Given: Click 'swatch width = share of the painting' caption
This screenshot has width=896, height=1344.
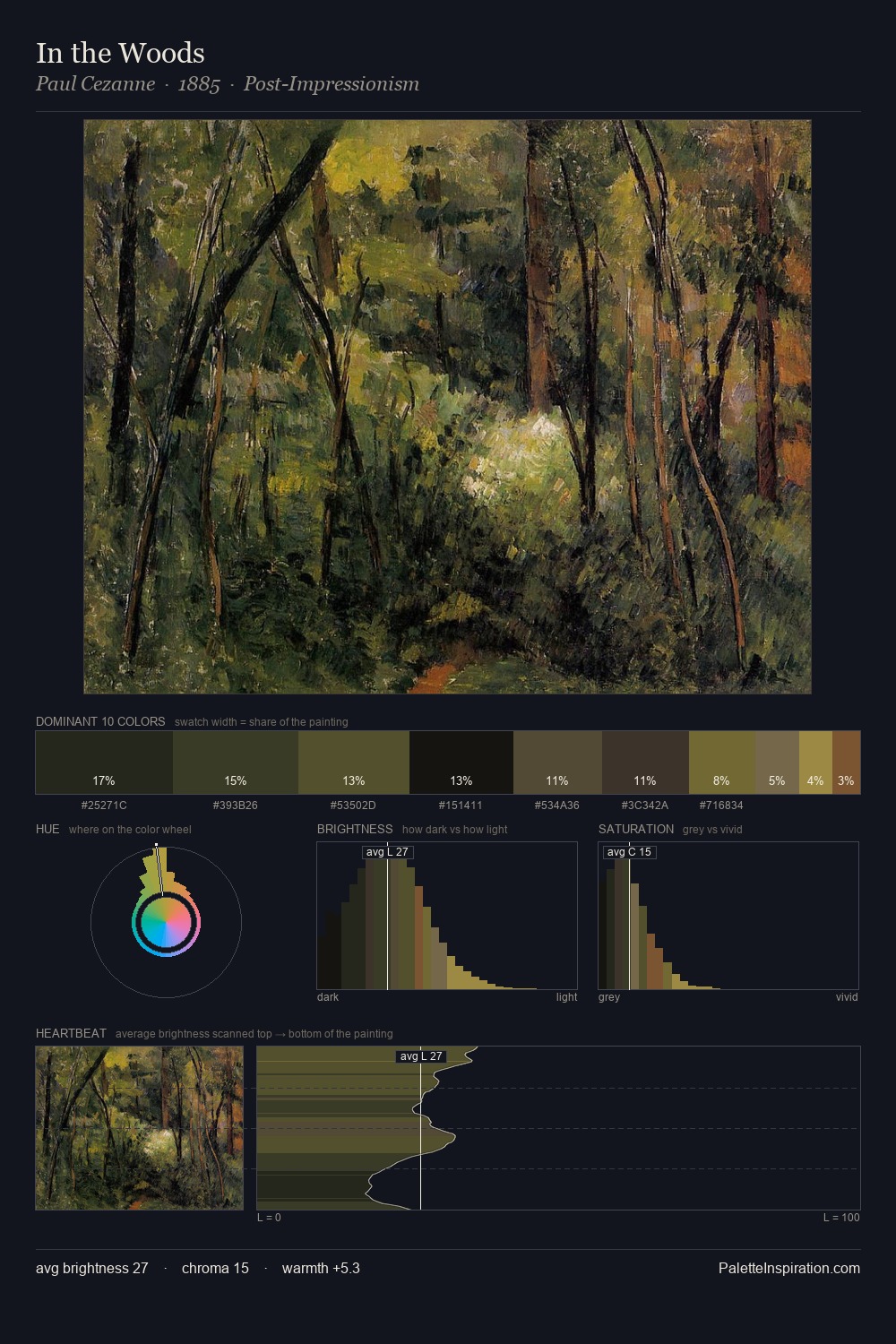Looking at the screenshot, I should tap(262, 722).
